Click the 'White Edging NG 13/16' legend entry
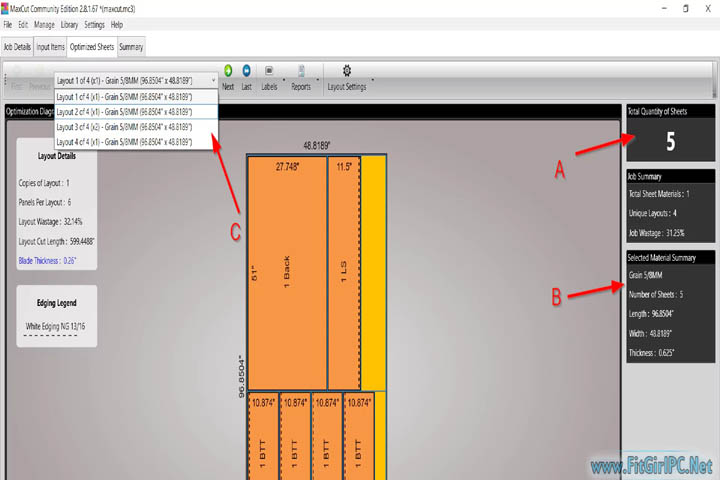Image resolution: width=720 pixels, height=480 pixels. [x=56, y=327]
